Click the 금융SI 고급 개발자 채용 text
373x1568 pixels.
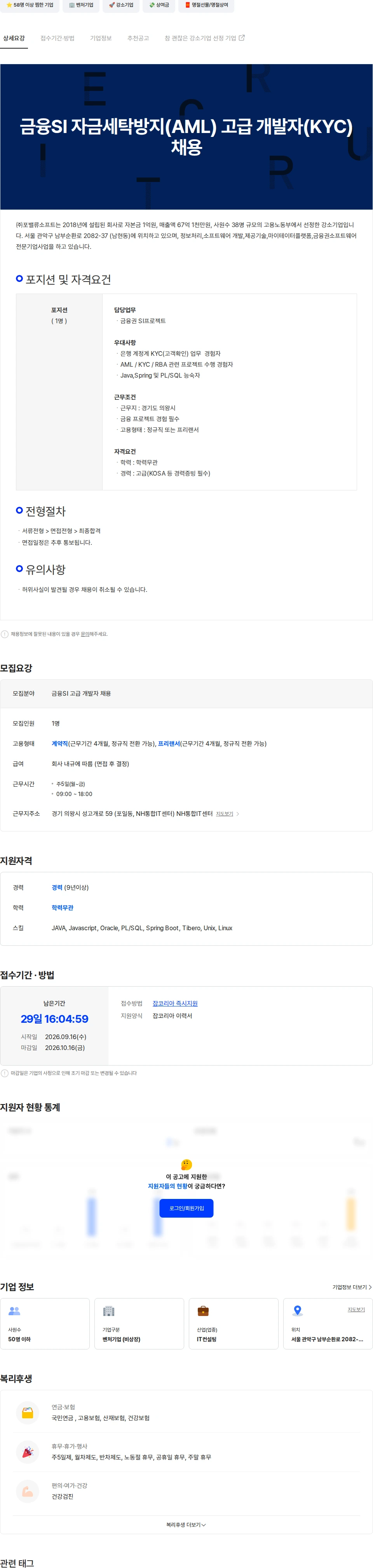[81, 693]
